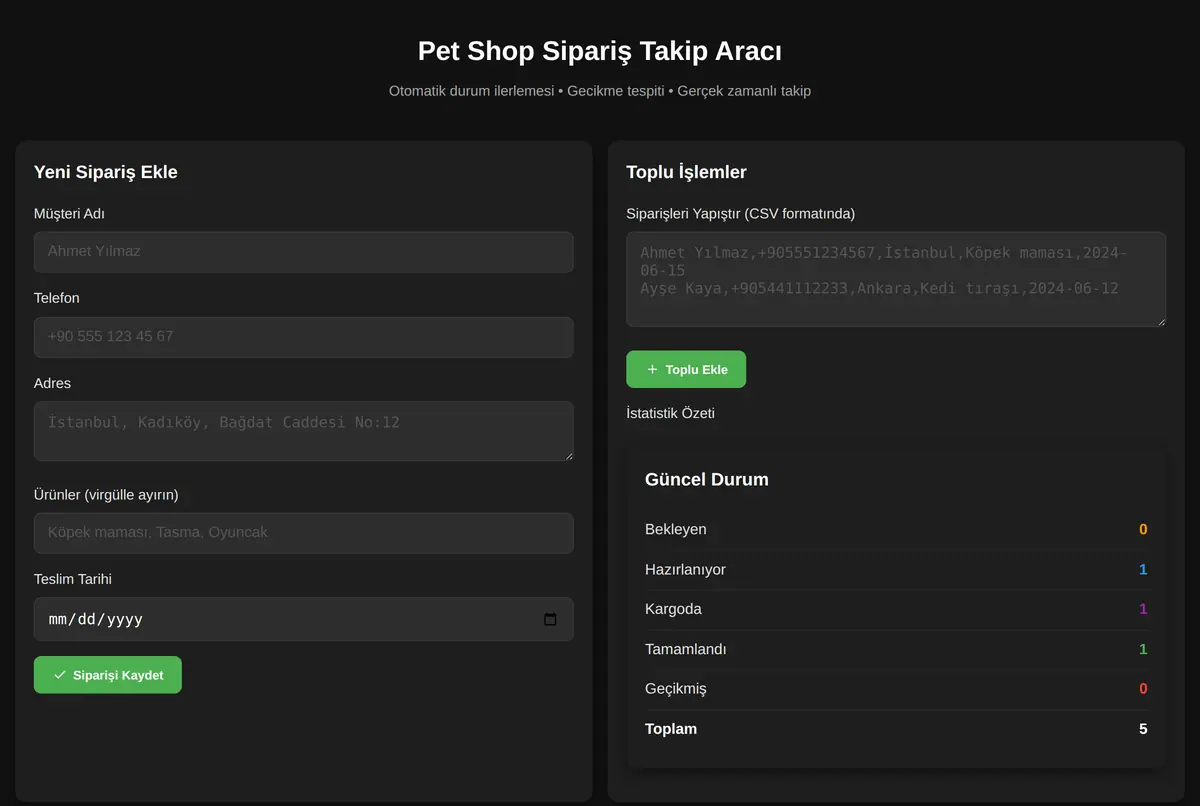Click the Kargoda count value
This screenshot has width=1200, height=806.
click(1143, 609)
